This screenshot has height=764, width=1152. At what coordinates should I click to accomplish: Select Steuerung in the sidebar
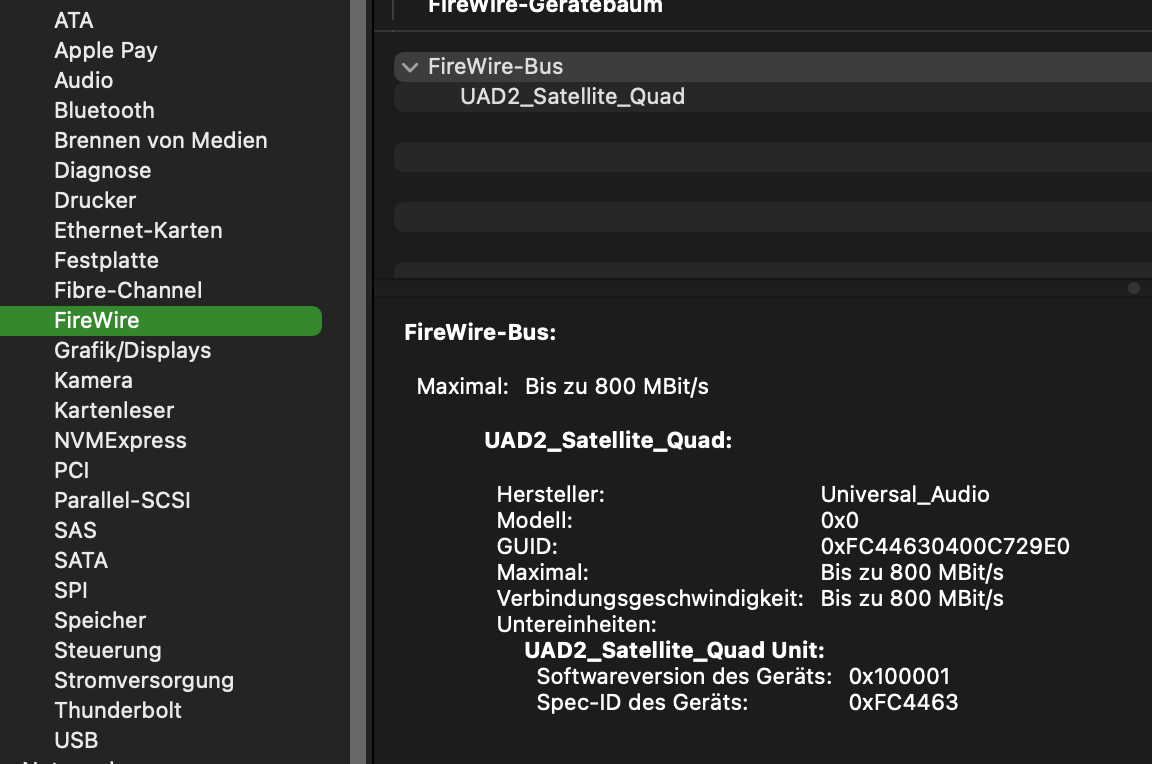108,650
